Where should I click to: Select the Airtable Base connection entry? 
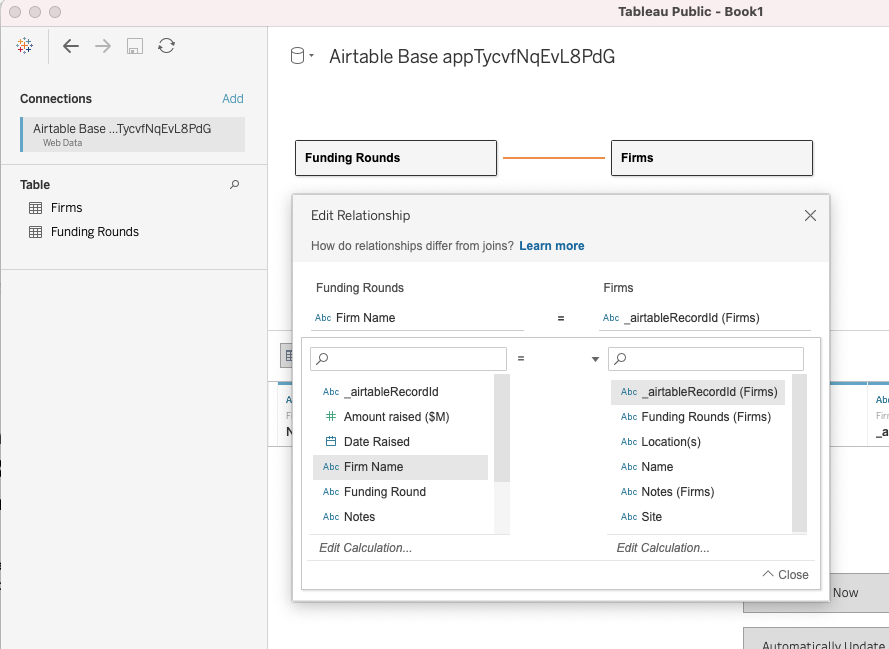(x=133, y=134)
